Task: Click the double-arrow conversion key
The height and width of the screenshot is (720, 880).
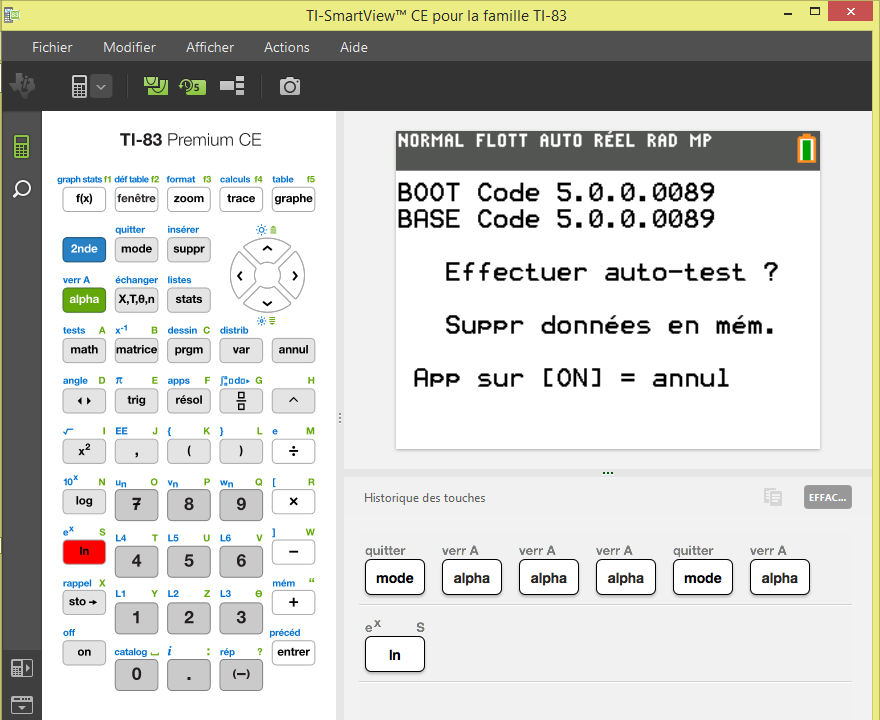Action: 84,401
